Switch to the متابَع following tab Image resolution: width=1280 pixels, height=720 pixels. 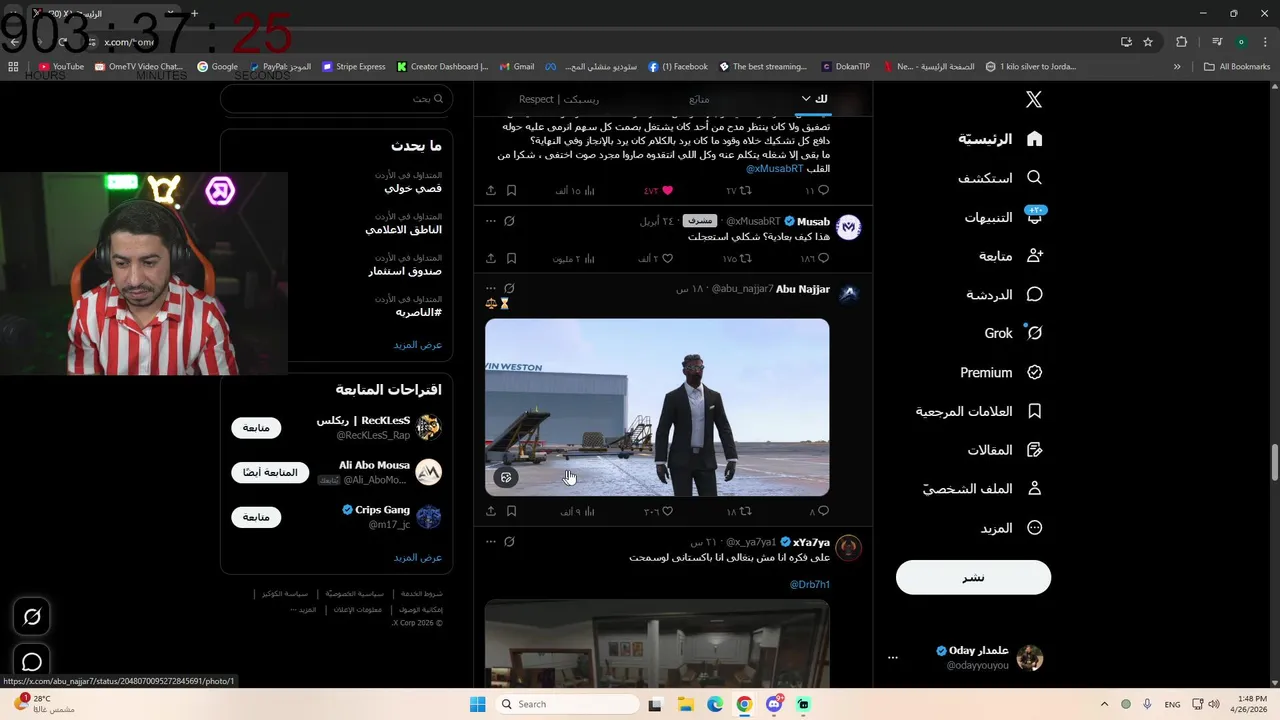[699, 99]
